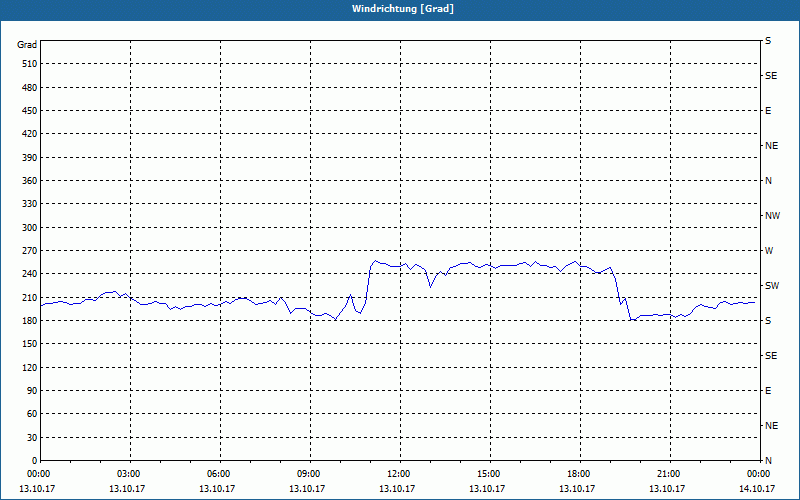Click the Windrichtung [Grad] chart title
The image size is (800, 500).
pyautogui.click(x=403, y=9)
